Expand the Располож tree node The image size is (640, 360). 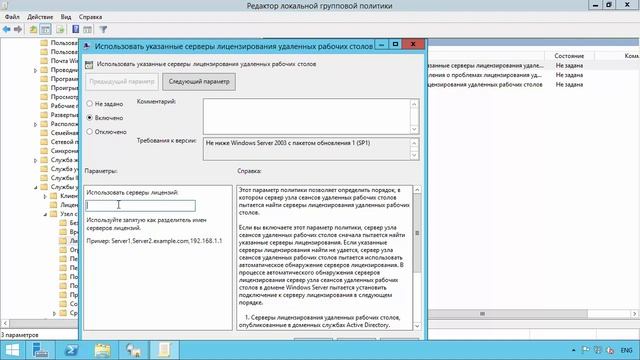(36, 124)
